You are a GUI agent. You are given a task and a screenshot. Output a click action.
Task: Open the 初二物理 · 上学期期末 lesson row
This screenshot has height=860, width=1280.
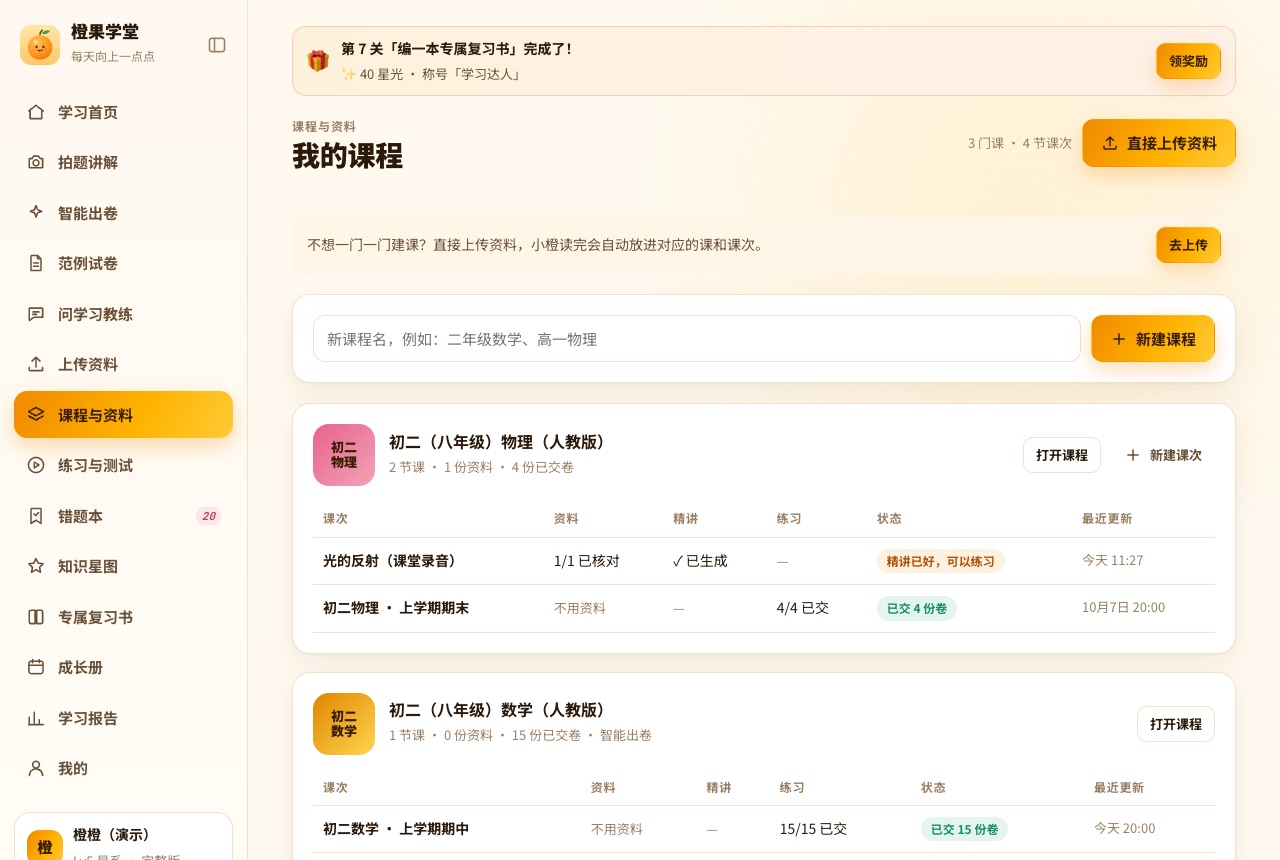point(764,608)
